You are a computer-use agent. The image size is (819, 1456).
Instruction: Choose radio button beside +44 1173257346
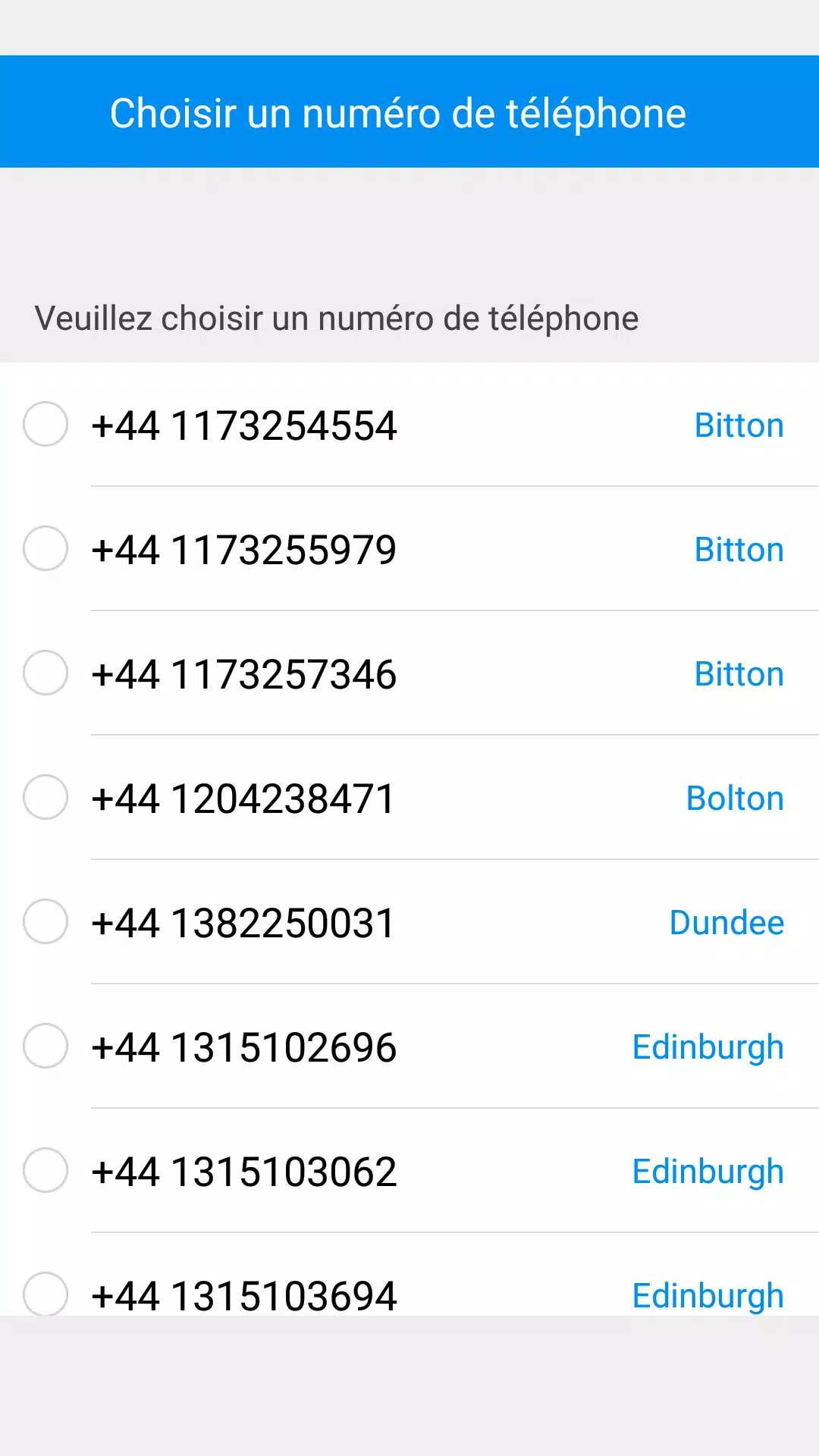click(45, 673)
